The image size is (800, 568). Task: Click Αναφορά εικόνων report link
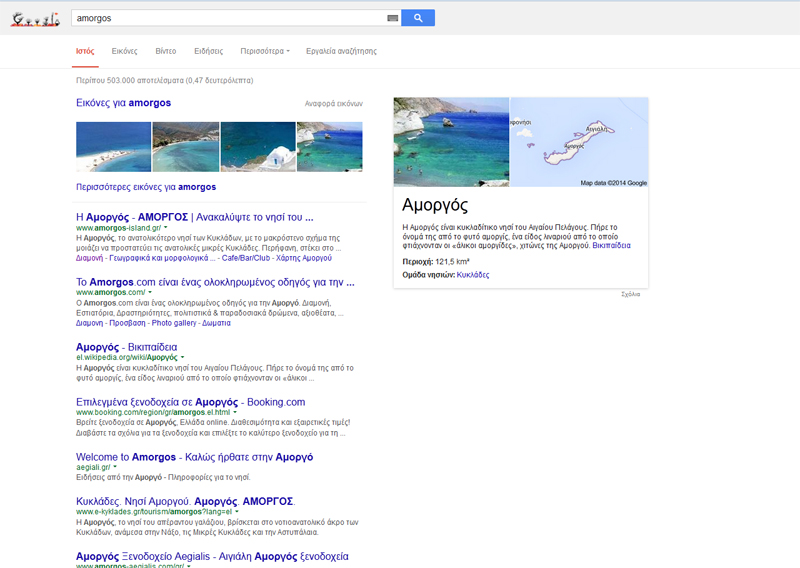pyautogui.click(x=334, y=104)
